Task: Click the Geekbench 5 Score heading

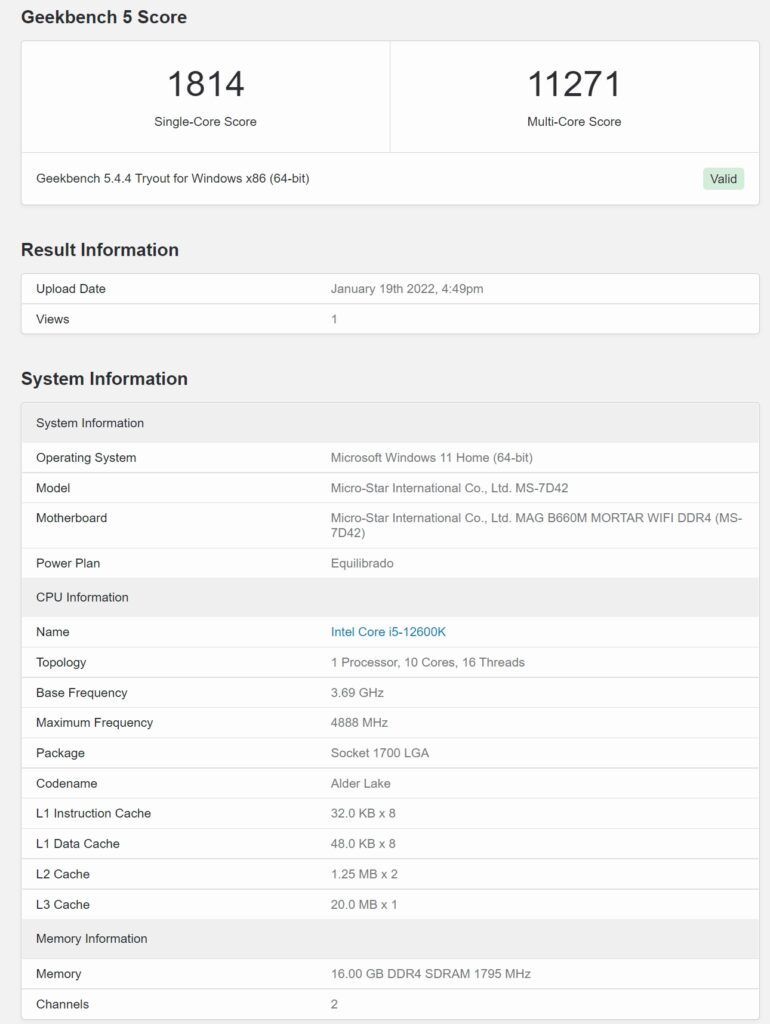Action: (x=104, y=17)
